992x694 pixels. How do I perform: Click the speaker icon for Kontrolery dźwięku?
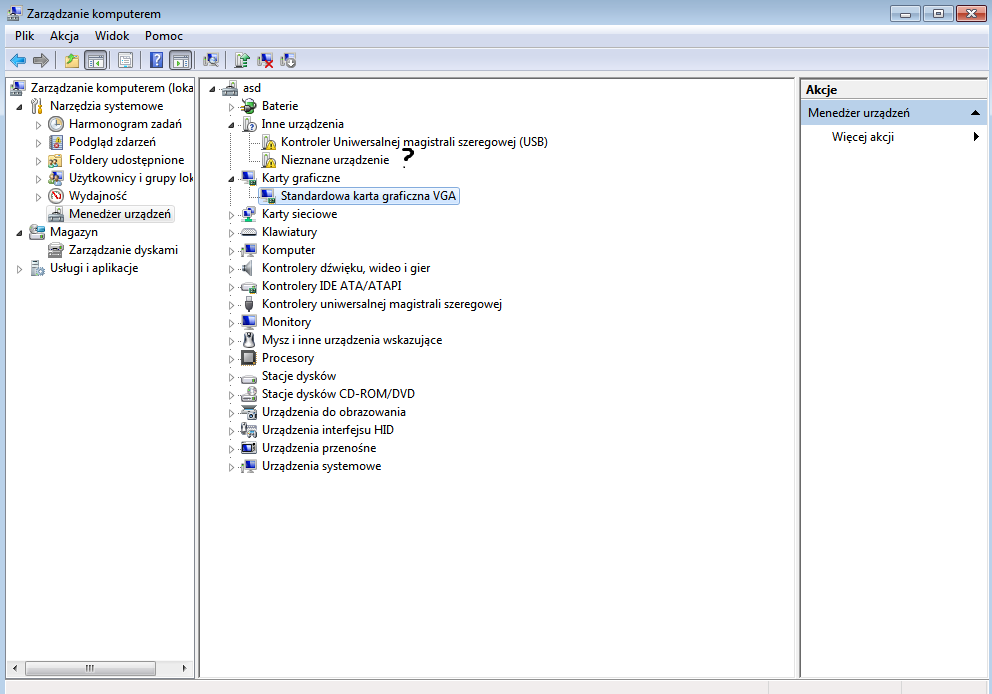[249, 268]
